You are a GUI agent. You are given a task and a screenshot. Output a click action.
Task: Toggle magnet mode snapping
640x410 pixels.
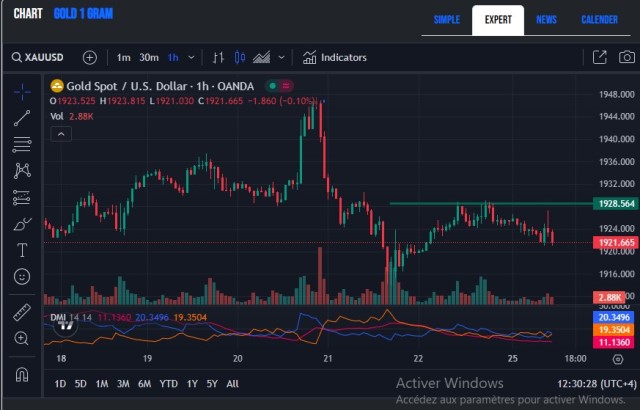click(x=22, y=374)
